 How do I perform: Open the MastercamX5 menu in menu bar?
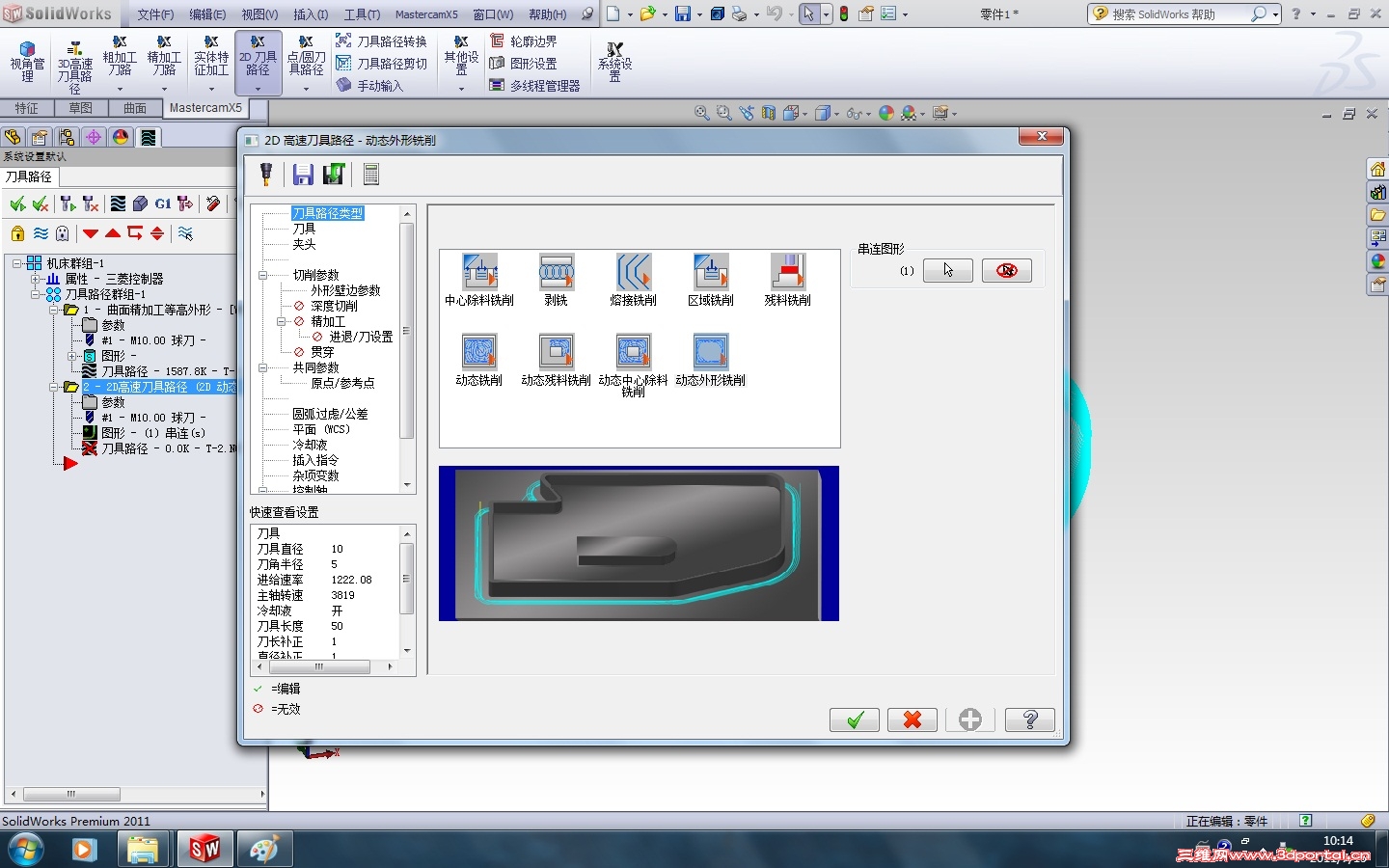click(426, 14)
